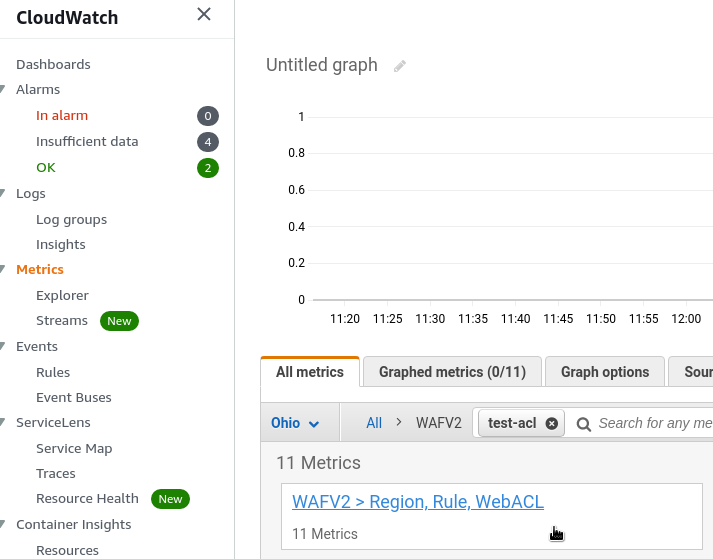The height and width of the screenshot is (559, 713).
Task: Open Resources under Container Insights
Action: pyautogui.click(x=67, y=550)
